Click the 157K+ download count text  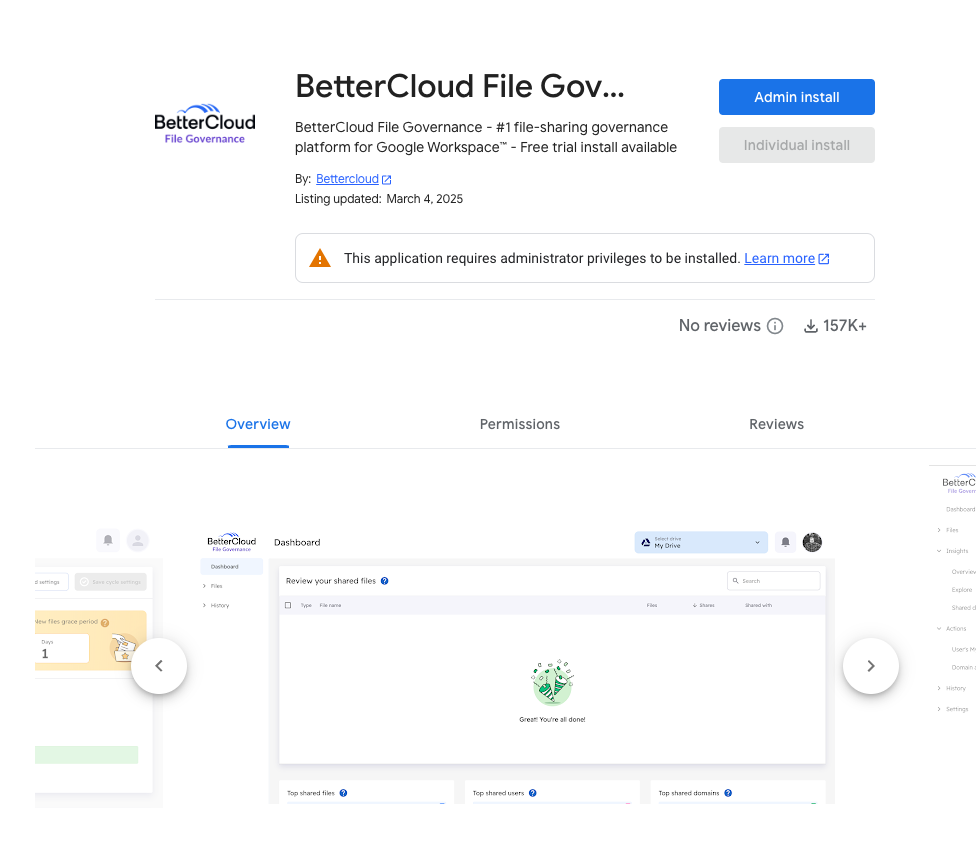845,326
